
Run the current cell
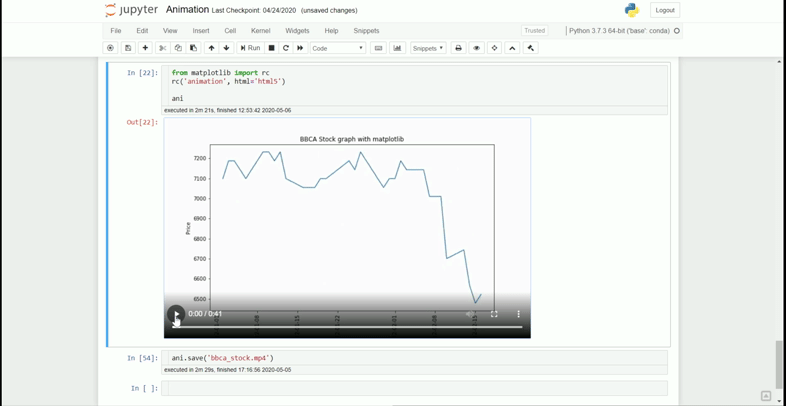[250, 48]
